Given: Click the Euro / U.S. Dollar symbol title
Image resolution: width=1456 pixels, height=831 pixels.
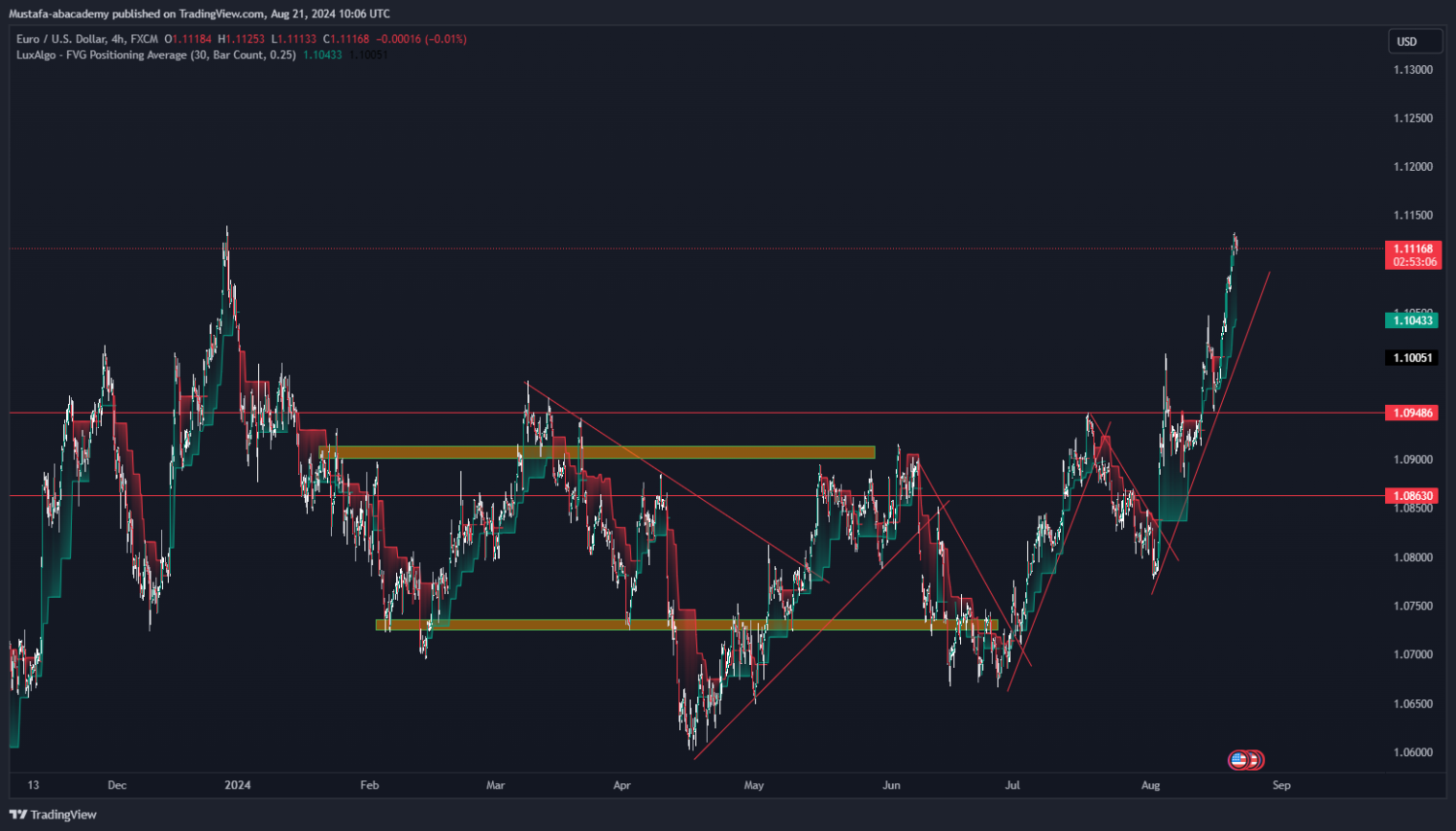Looking at the screenshot, I should pos(86,39).
